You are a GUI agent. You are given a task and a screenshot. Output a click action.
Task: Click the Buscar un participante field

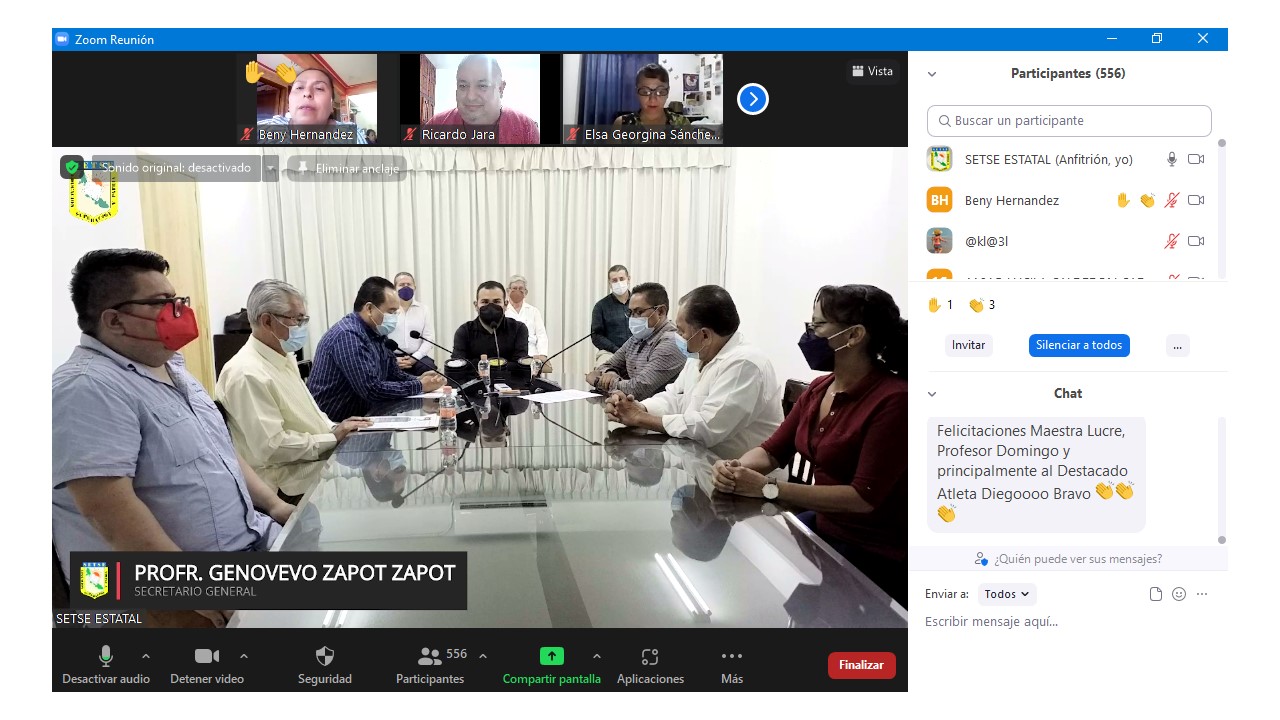pyautogui.click(x=1069, y=121)
